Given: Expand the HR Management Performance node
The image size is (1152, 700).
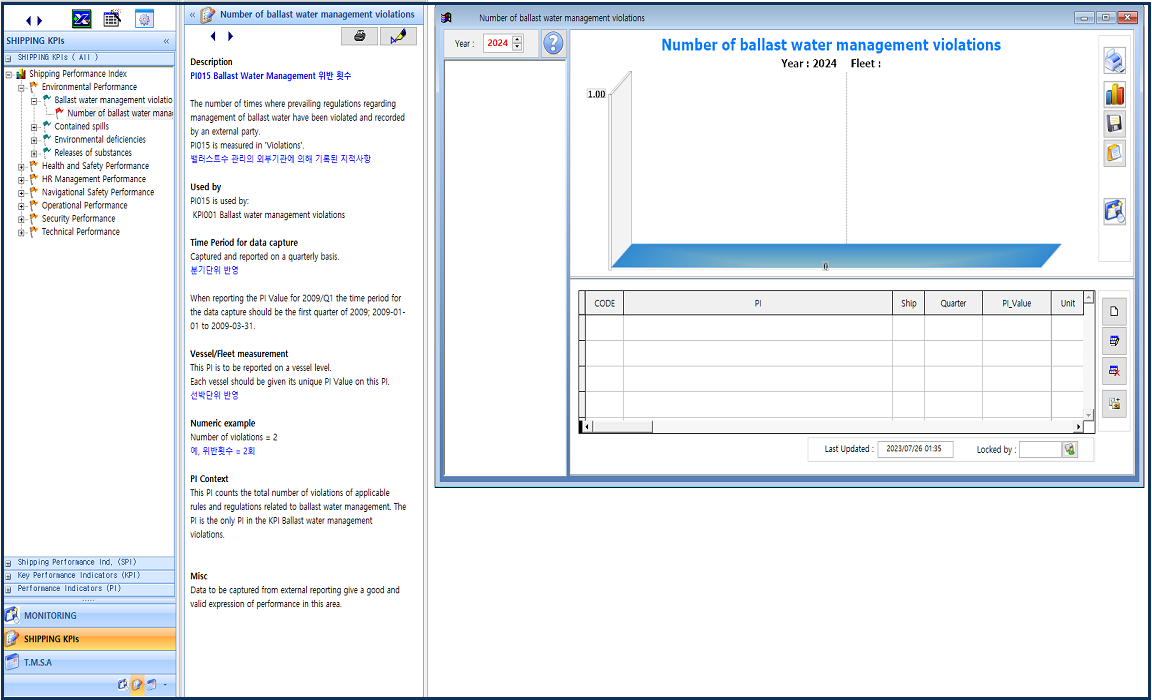Looking at the screenshot, I should point(21,180).
